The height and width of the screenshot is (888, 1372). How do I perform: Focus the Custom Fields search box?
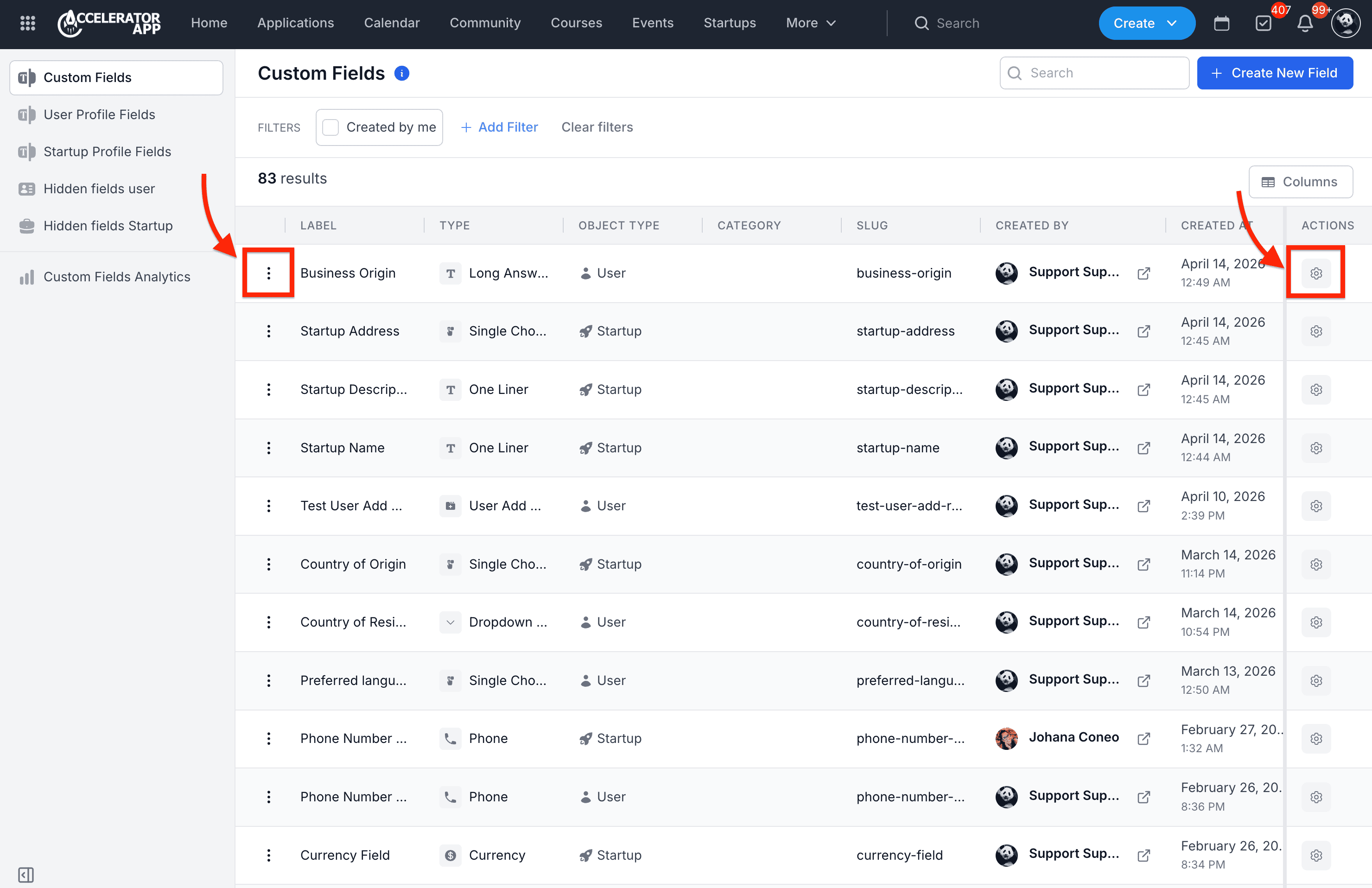[x=1094, y=73]
